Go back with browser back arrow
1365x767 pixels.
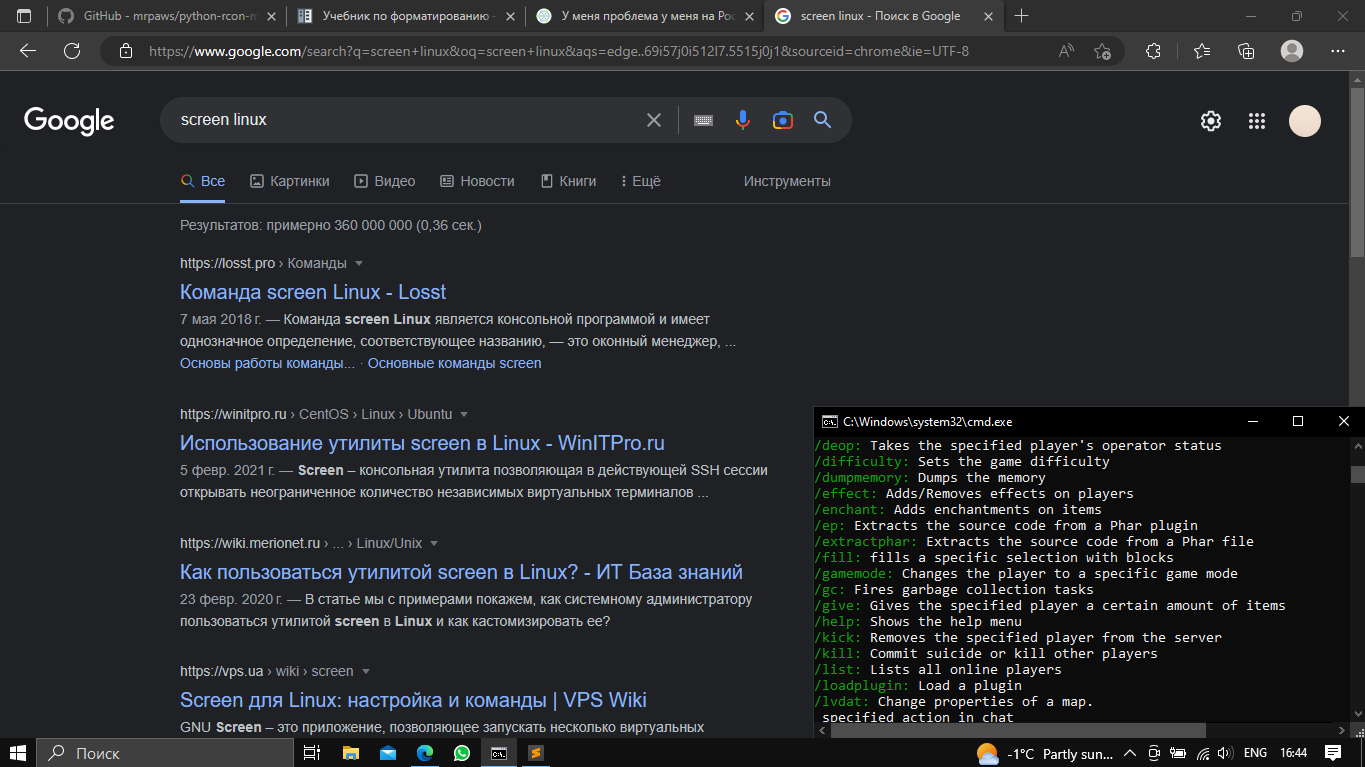28,51
